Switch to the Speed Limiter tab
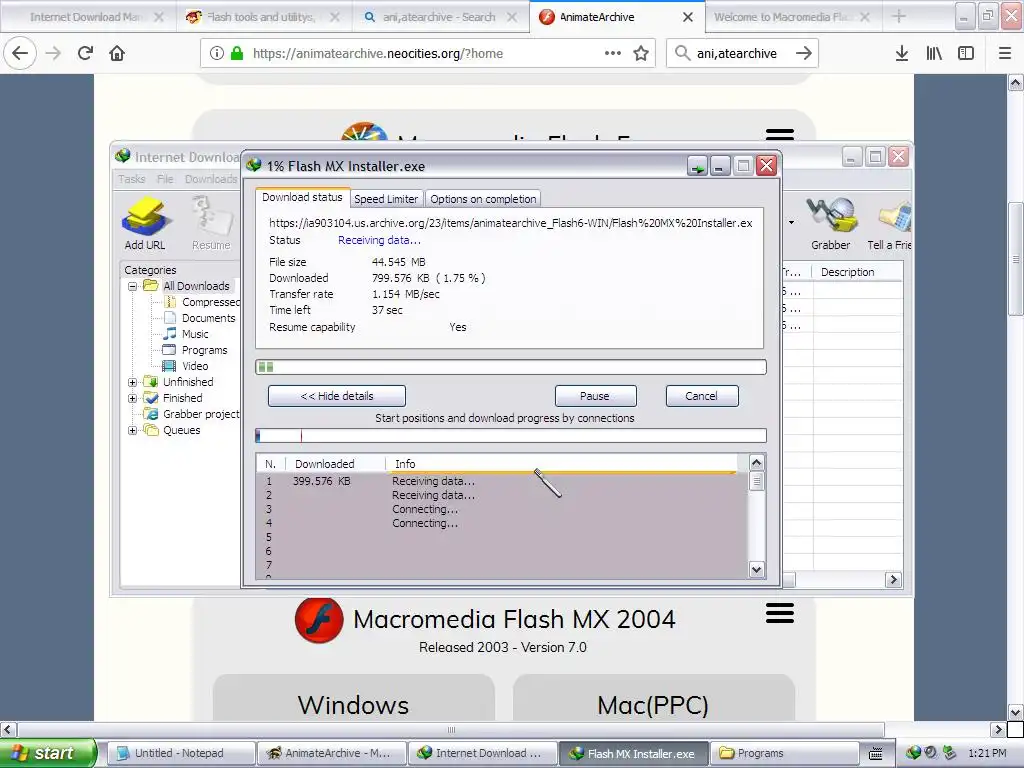The width and height of the screenshot is (1024, 768). pos(386,199)
